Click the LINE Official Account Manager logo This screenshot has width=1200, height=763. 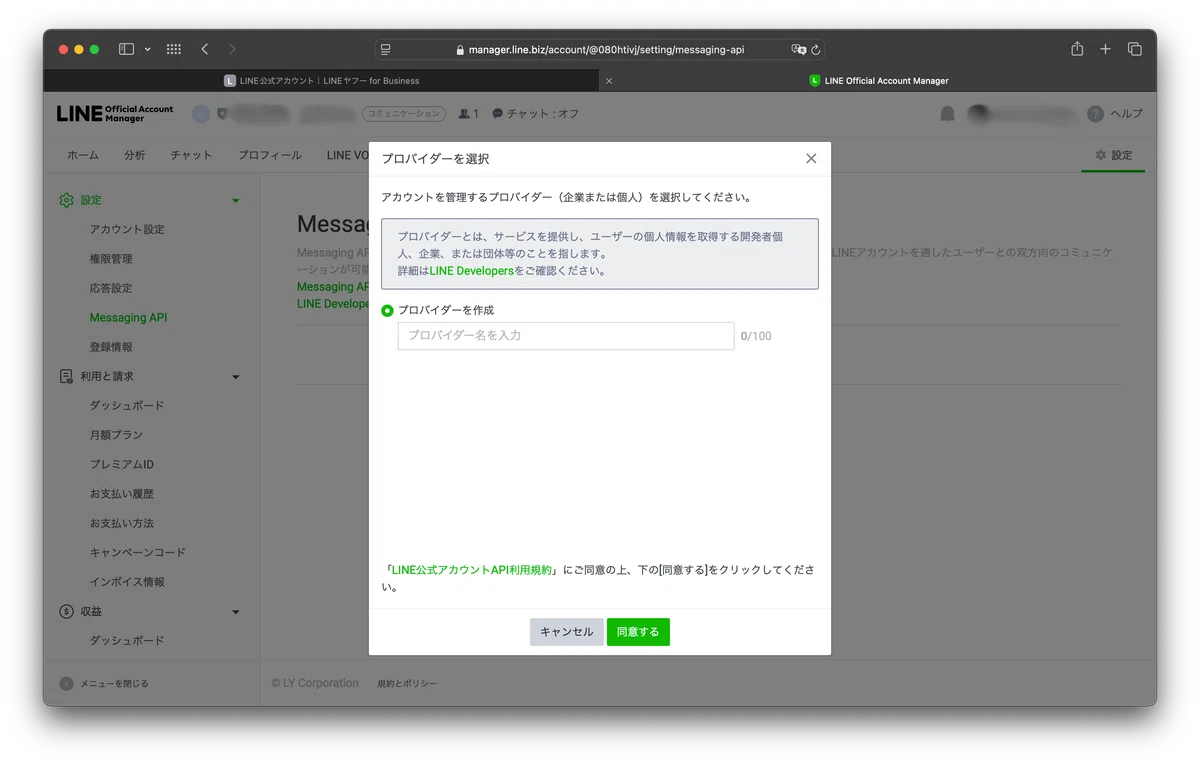[x=115, y=114]
